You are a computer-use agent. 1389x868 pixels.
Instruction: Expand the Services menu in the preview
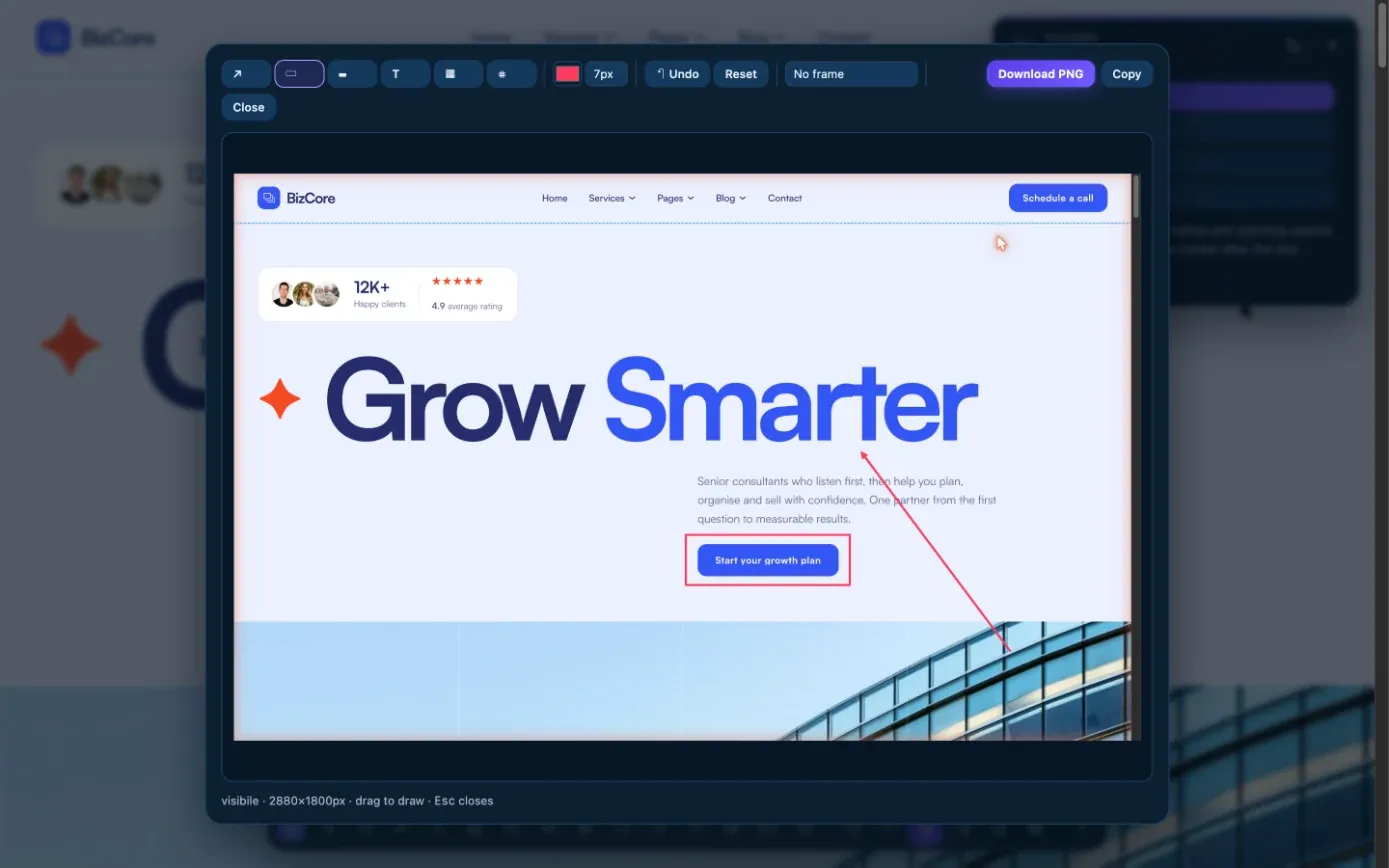pyautogui.click(x=612, y=198)
